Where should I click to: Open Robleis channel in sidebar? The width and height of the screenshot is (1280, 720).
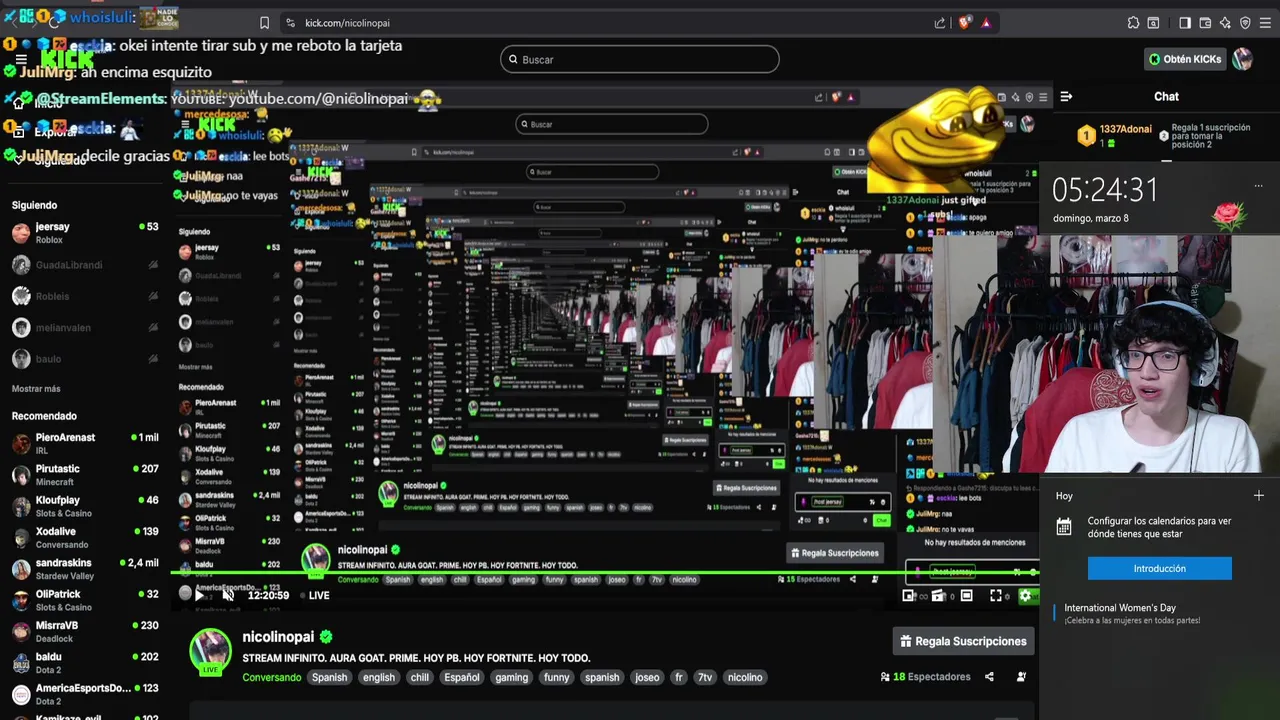(85, 296)
